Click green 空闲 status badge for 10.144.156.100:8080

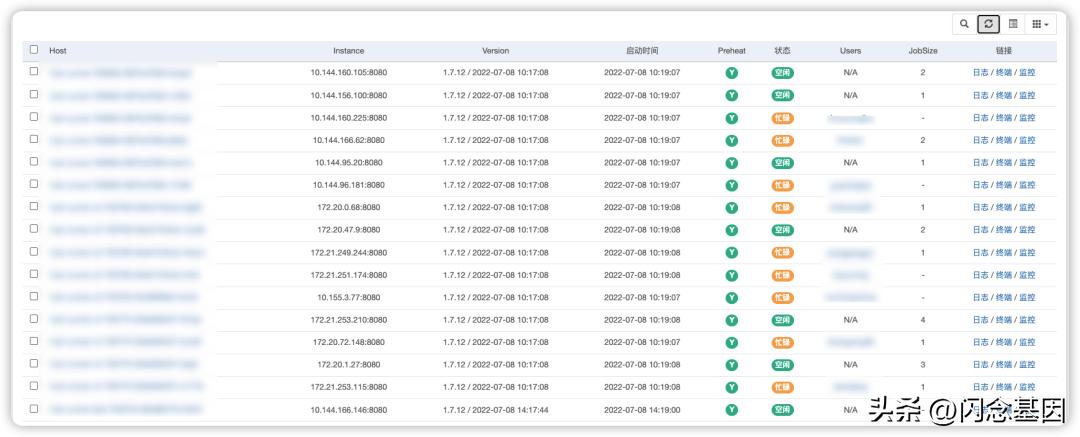click(x=782, y=95)
